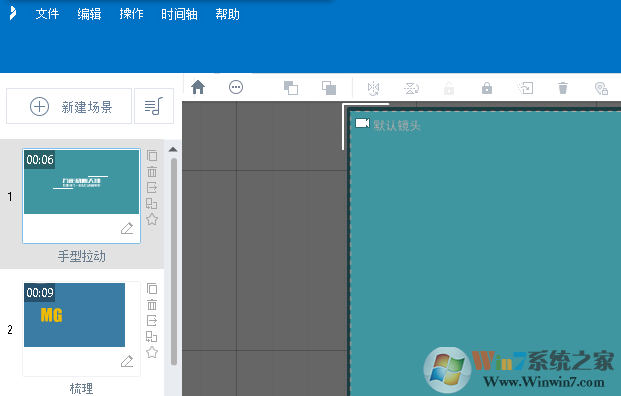Click the location lock icon
This screenshot has width=621, height=396.
tap(601, 88)
